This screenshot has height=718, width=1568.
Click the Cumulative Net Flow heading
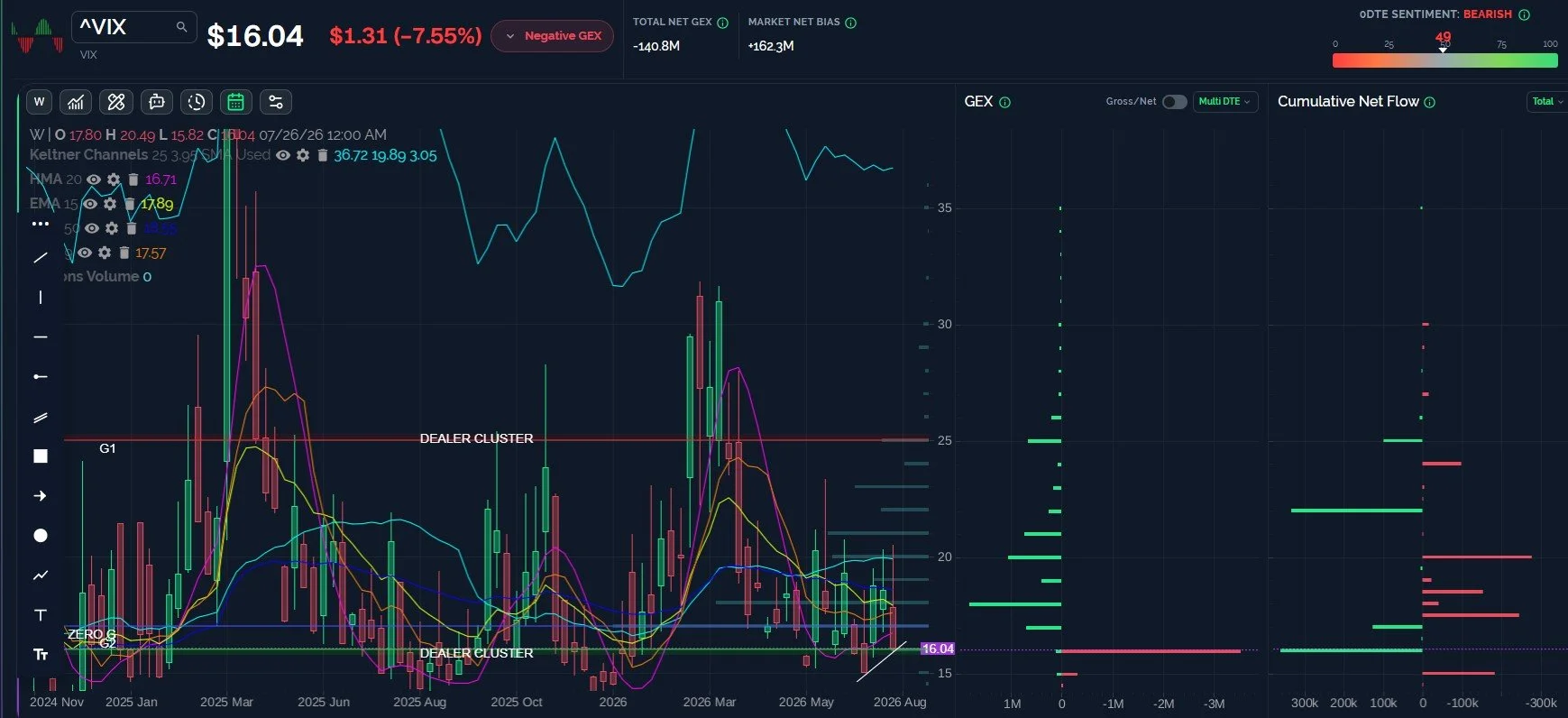[1348, 102]
